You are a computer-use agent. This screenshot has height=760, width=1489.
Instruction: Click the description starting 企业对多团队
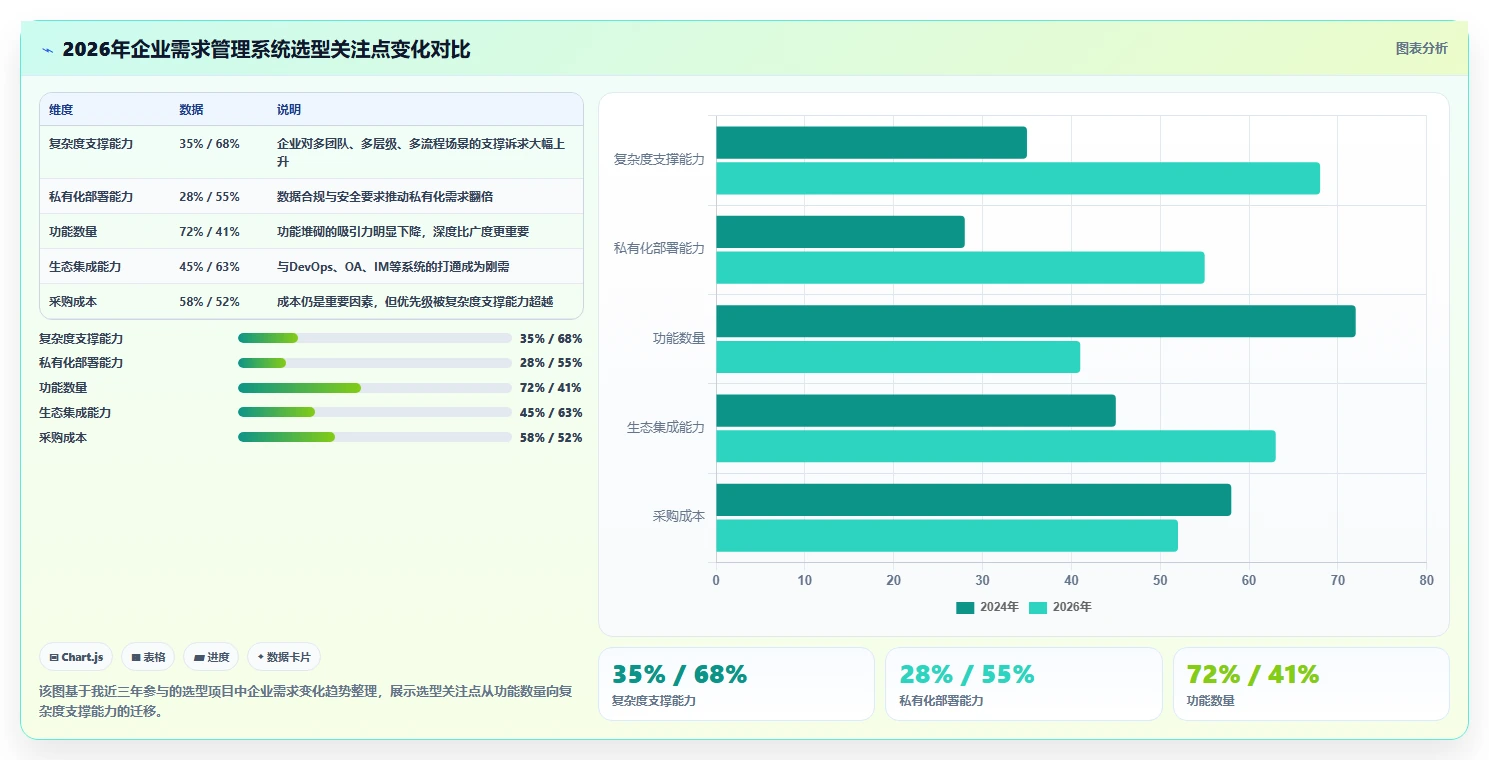421,153
